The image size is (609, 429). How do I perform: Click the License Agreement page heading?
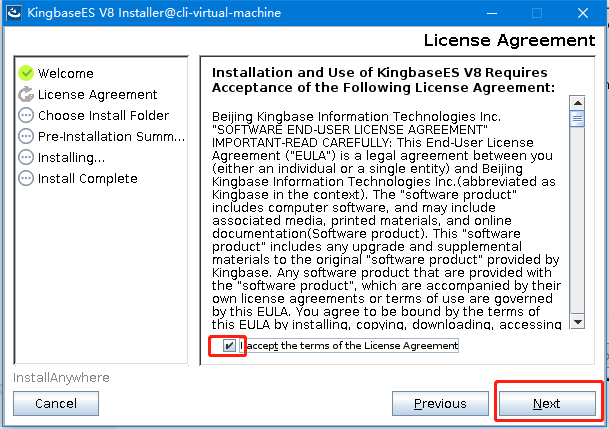click(x=509, y=40)
